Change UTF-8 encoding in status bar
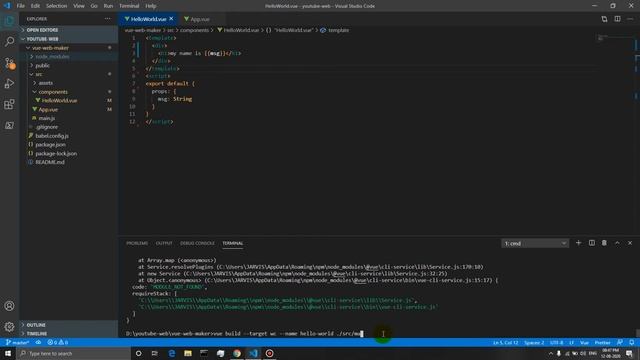Image resolution: width=640 pixels, height=360 pixels. [556, 342]
